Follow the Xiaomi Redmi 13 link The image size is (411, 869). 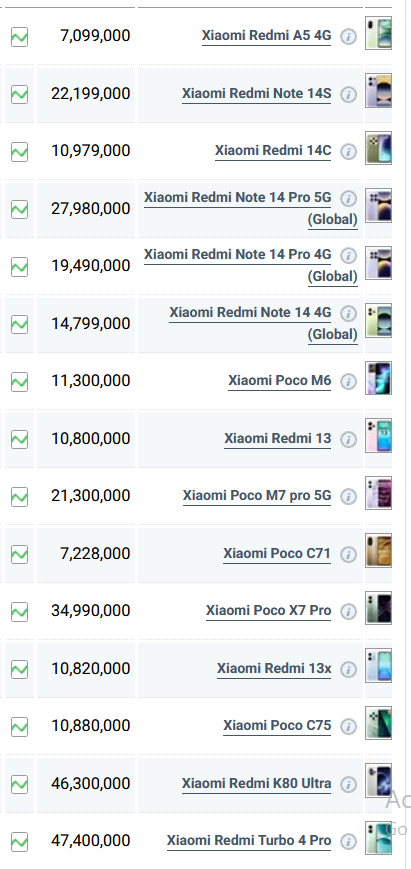pos(278,438)
